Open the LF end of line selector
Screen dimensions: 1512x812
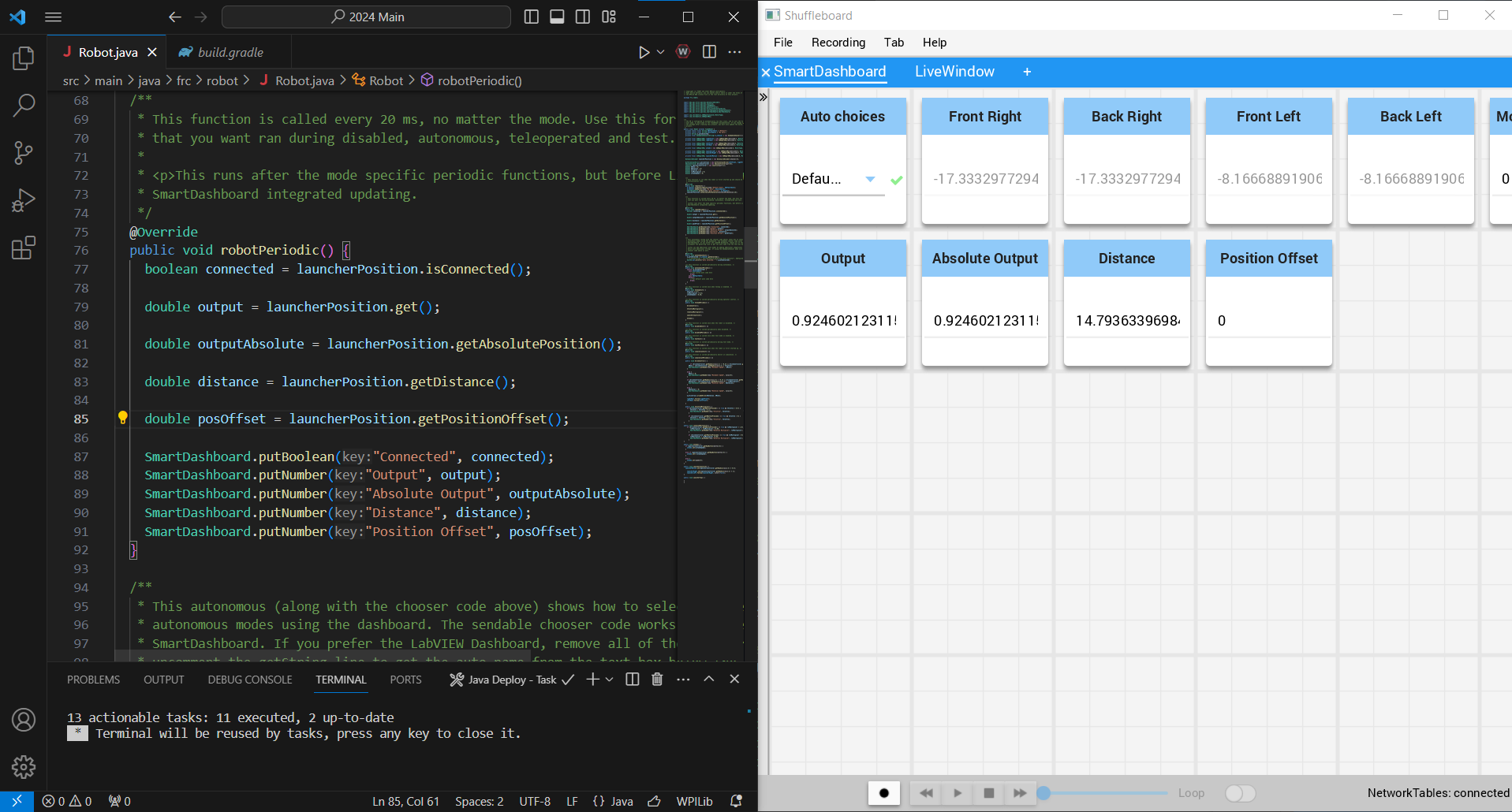click(x=572, y=801)
